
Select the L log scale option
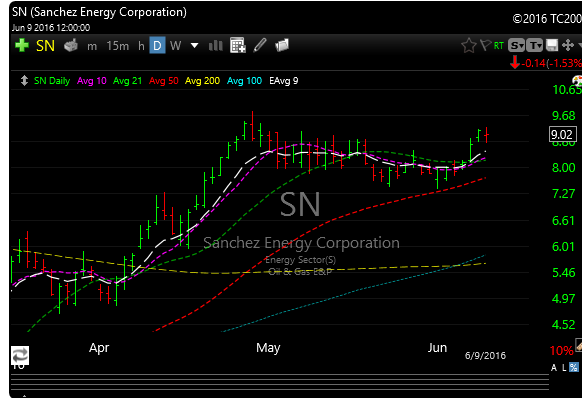pyautogui.click(x=564, y=368)
